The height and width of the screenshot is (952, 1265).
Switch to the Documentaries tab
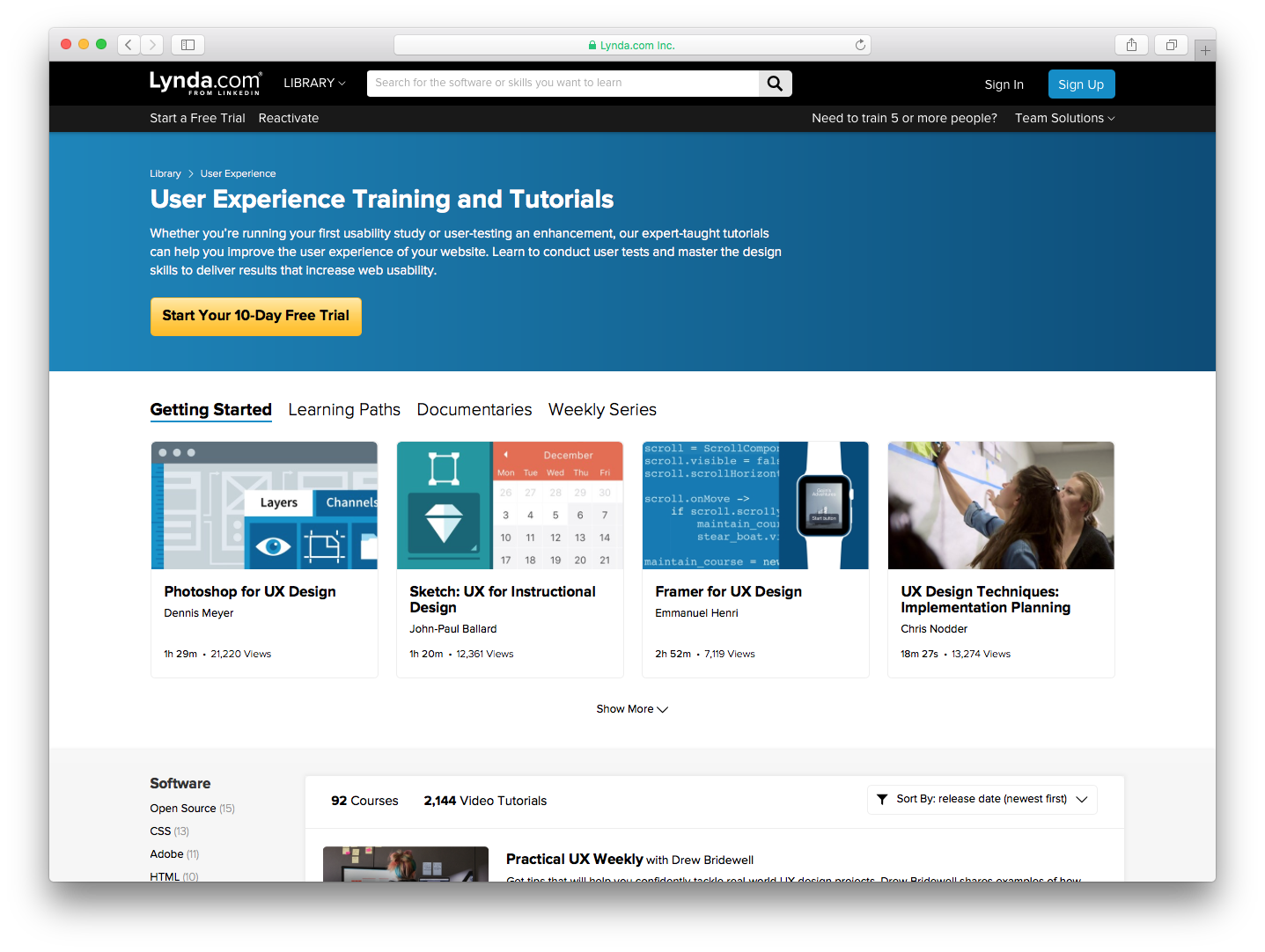474,410
